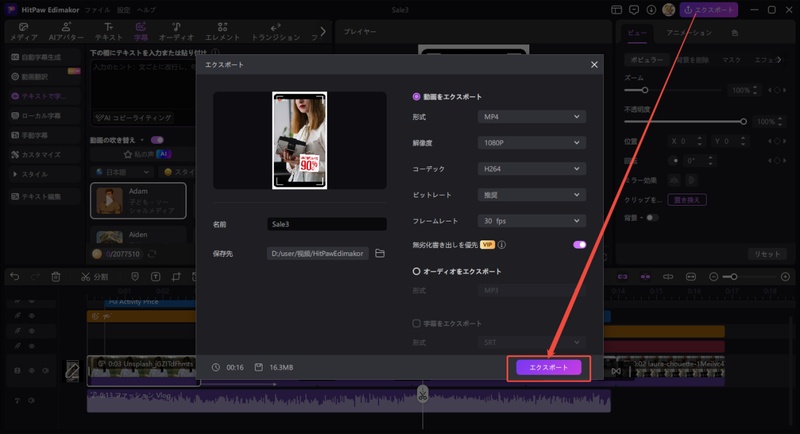800x434 pixels.
Task: Show more tabs with the top chevron arrow
Action: pos(322,32)
